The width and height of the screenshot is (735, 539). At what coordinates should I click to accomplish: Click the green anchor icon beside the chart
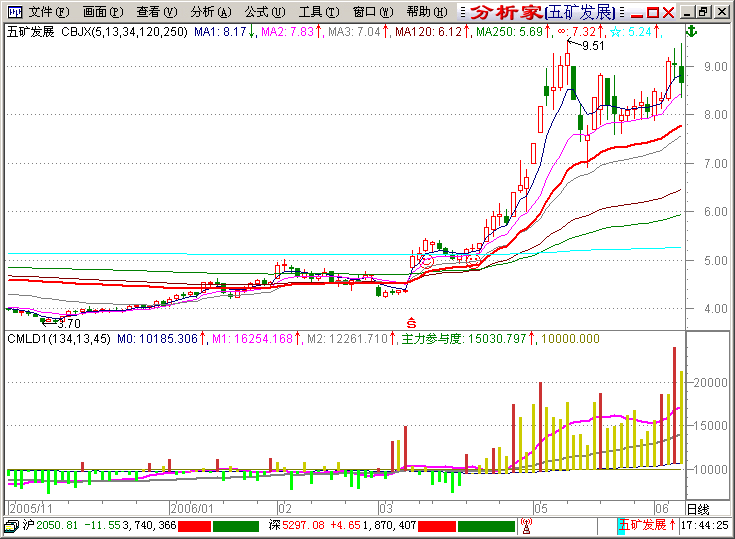click(x=692, y=32)
